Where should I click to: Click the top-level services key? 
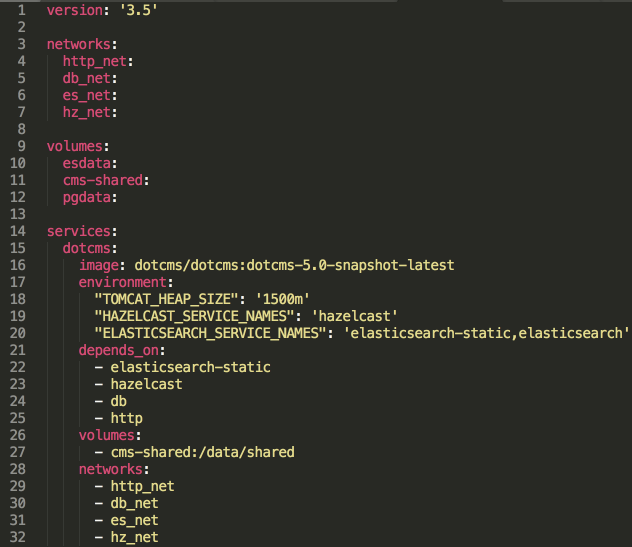pyautogui.click(x=78, y=231)
